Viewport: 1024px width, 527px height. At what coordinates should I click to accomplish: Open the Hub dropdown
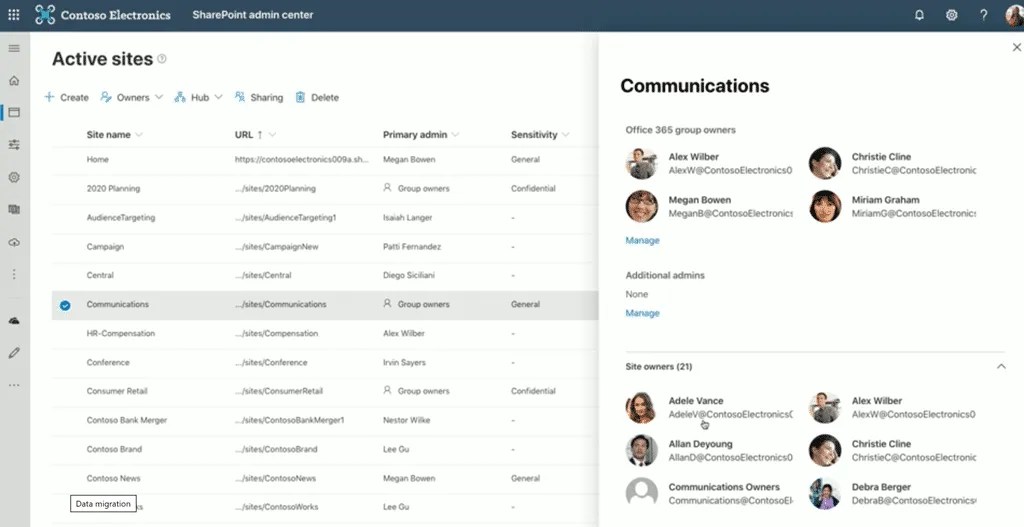[x=198, y=97]
